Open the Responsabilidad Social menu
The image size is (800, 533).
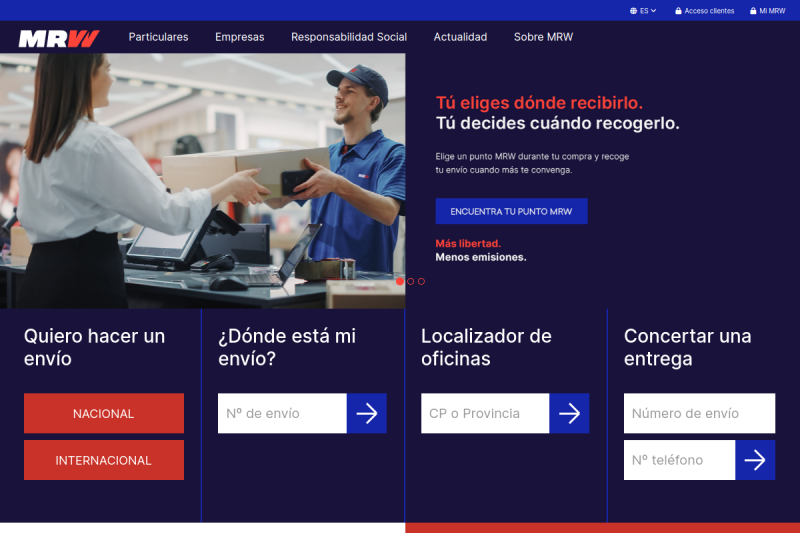(349, 37)
